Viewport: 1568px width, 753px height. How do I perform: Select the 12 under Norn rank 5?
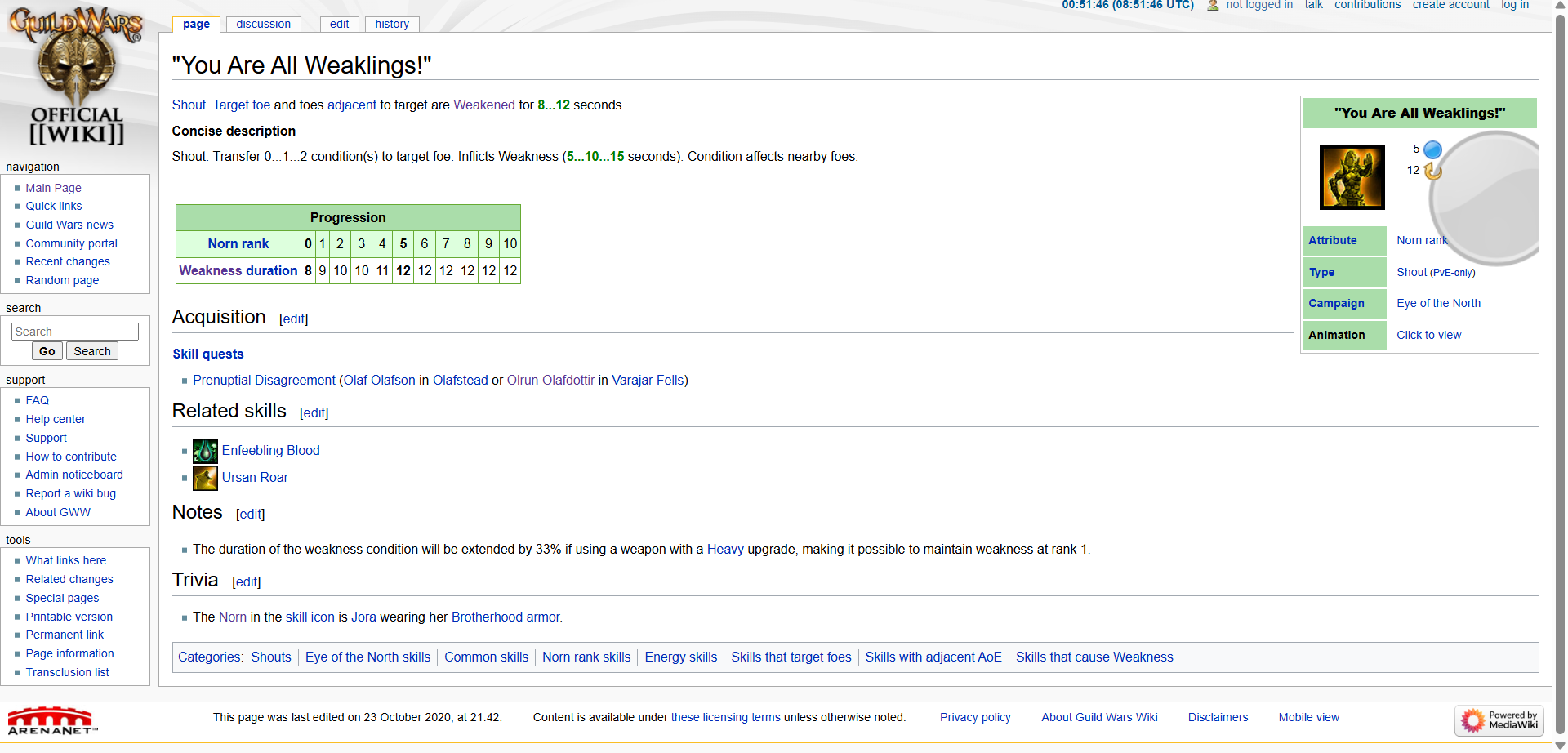pyautogui.click(x=403, y=270)
